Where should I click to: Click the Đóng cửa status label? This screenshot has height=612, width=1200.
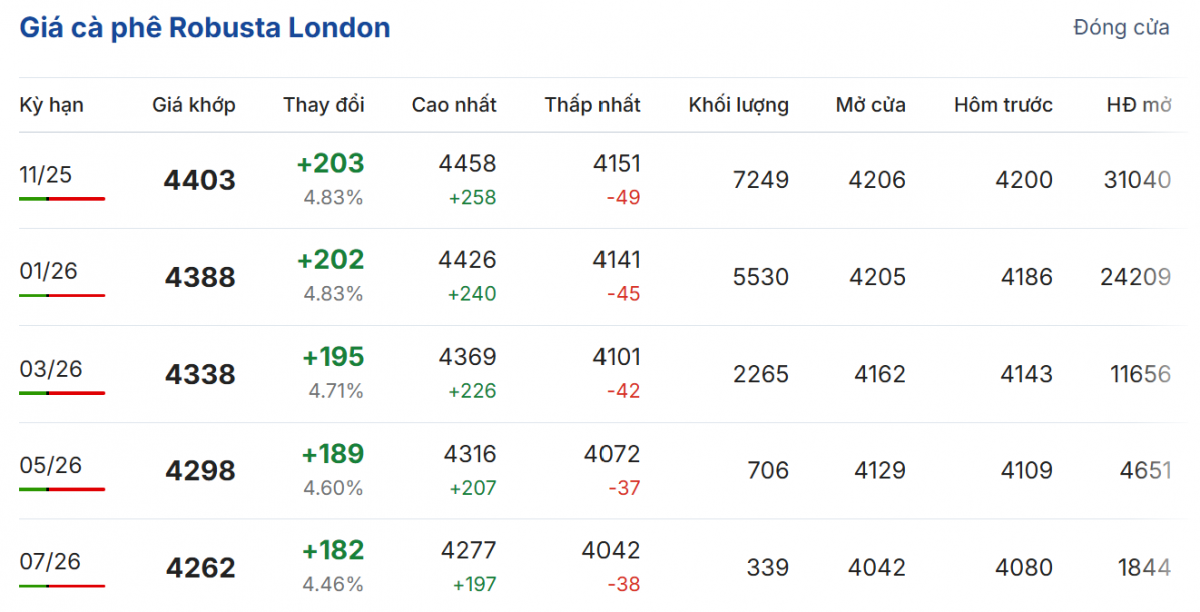[x=1121, y=28]
